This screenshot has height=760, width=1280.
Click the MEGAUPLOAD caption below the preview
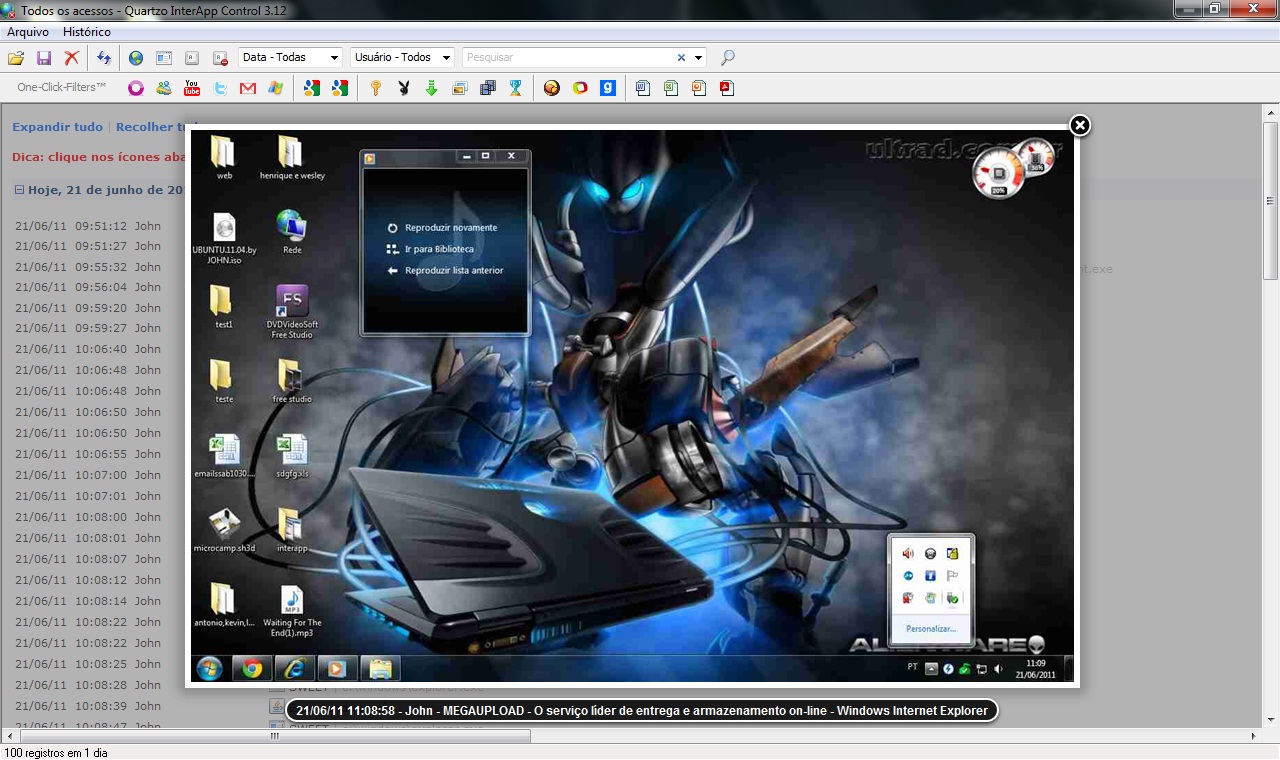tap(642, 711)
